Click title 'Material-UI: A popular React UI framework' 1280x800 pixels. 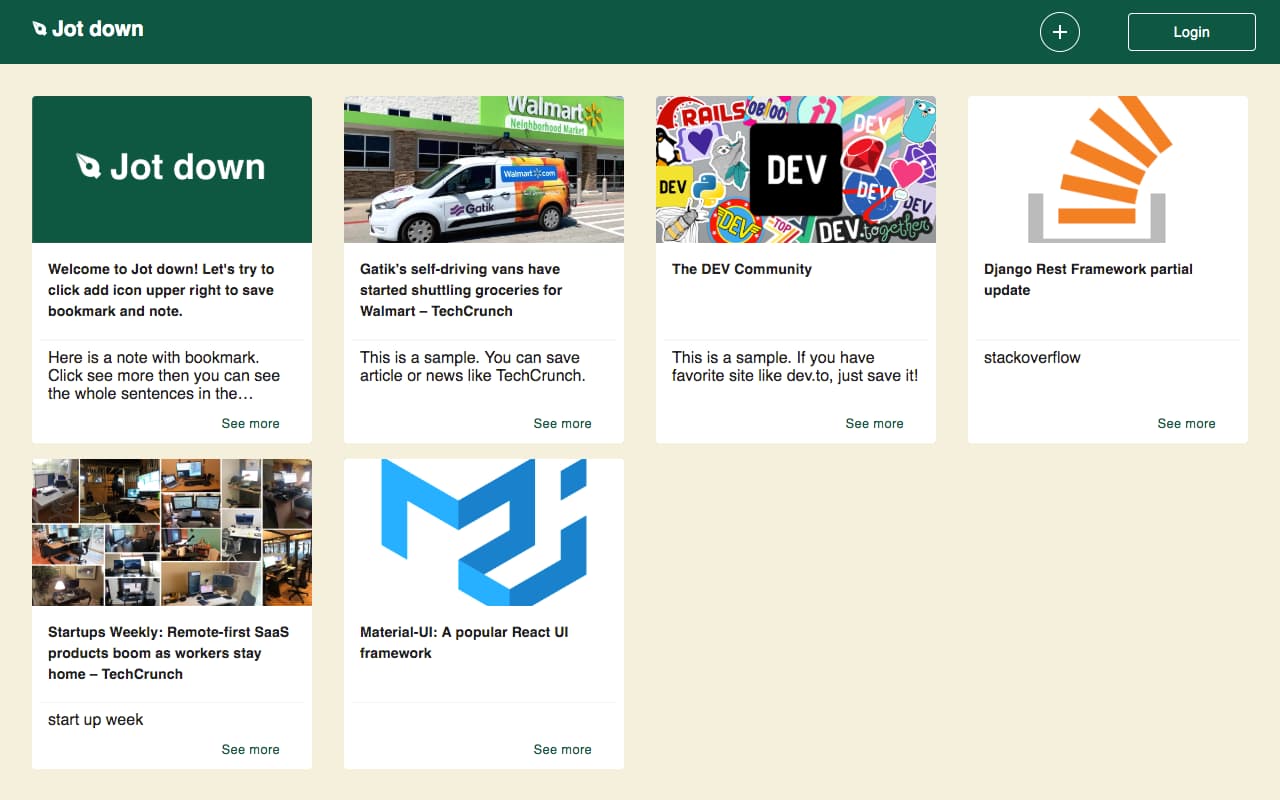point(464,642)
